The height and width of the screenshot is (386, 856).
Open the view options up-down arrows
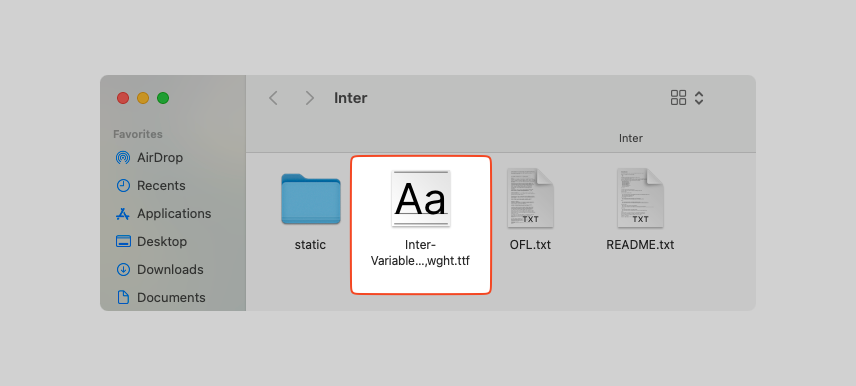click(699, 98)
